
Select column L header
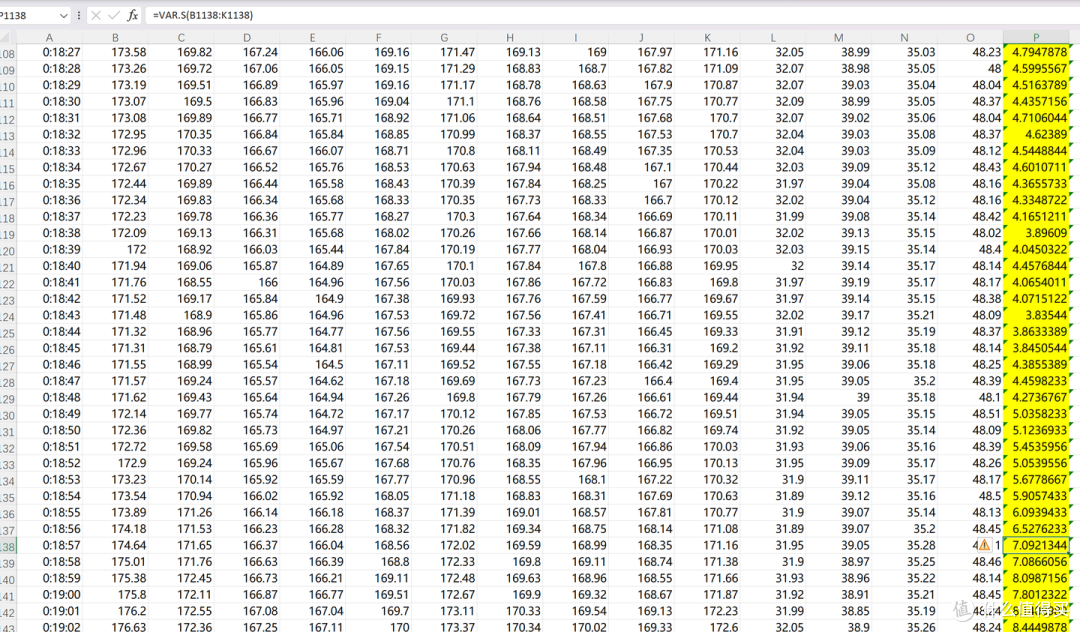(773, 38)
